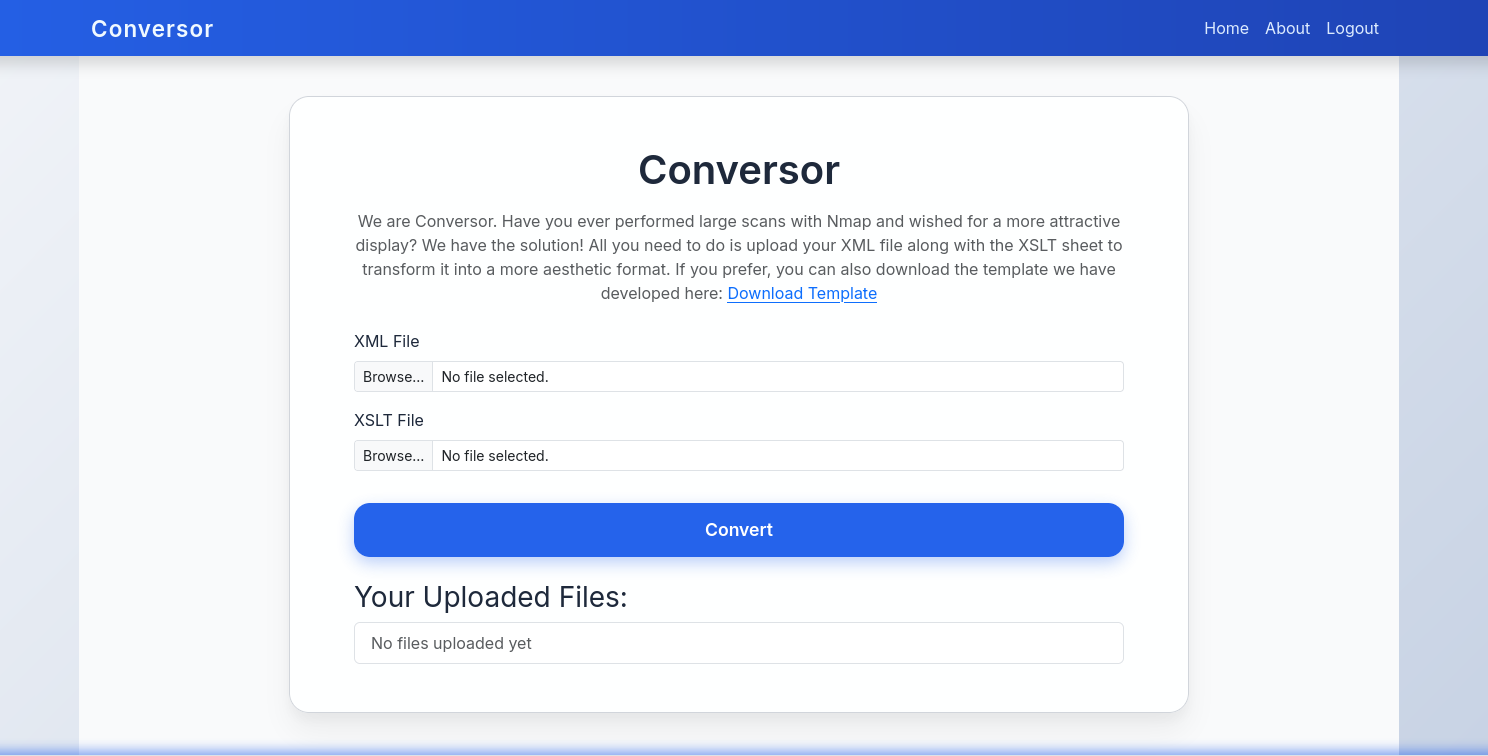
Task: Log out using the Logout link
Action: pyautogui.click(x=1352, y=28)
